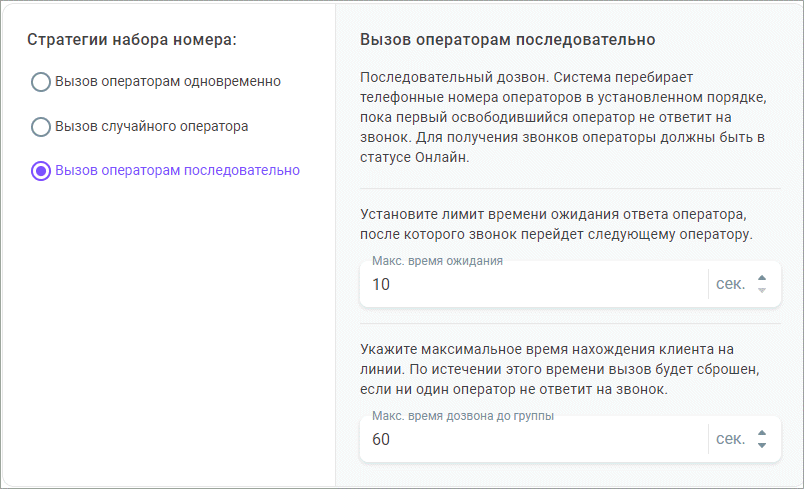Viewport: 804px width, 489px height.
Task: Click the 'Стратегии набора номера:' heading
Action: coord(132,39)
